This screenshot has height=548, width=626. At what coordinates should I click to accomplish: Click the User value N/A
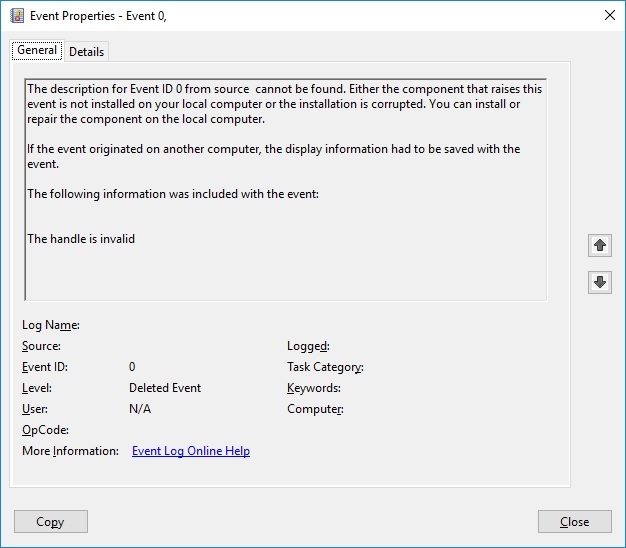140,409
